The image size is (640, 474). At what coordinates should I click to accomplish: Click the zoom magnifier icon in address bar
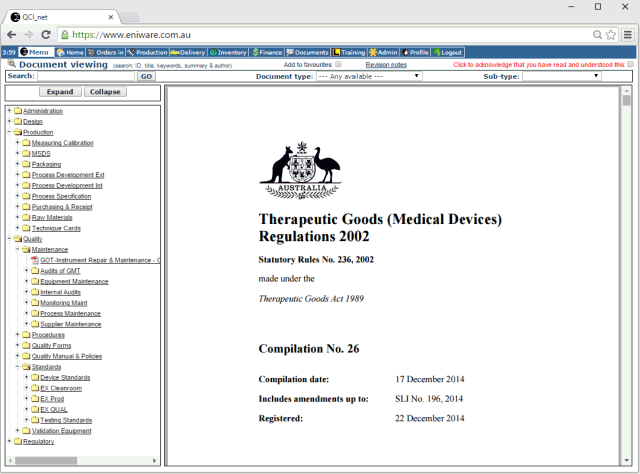tap(597, 35)
